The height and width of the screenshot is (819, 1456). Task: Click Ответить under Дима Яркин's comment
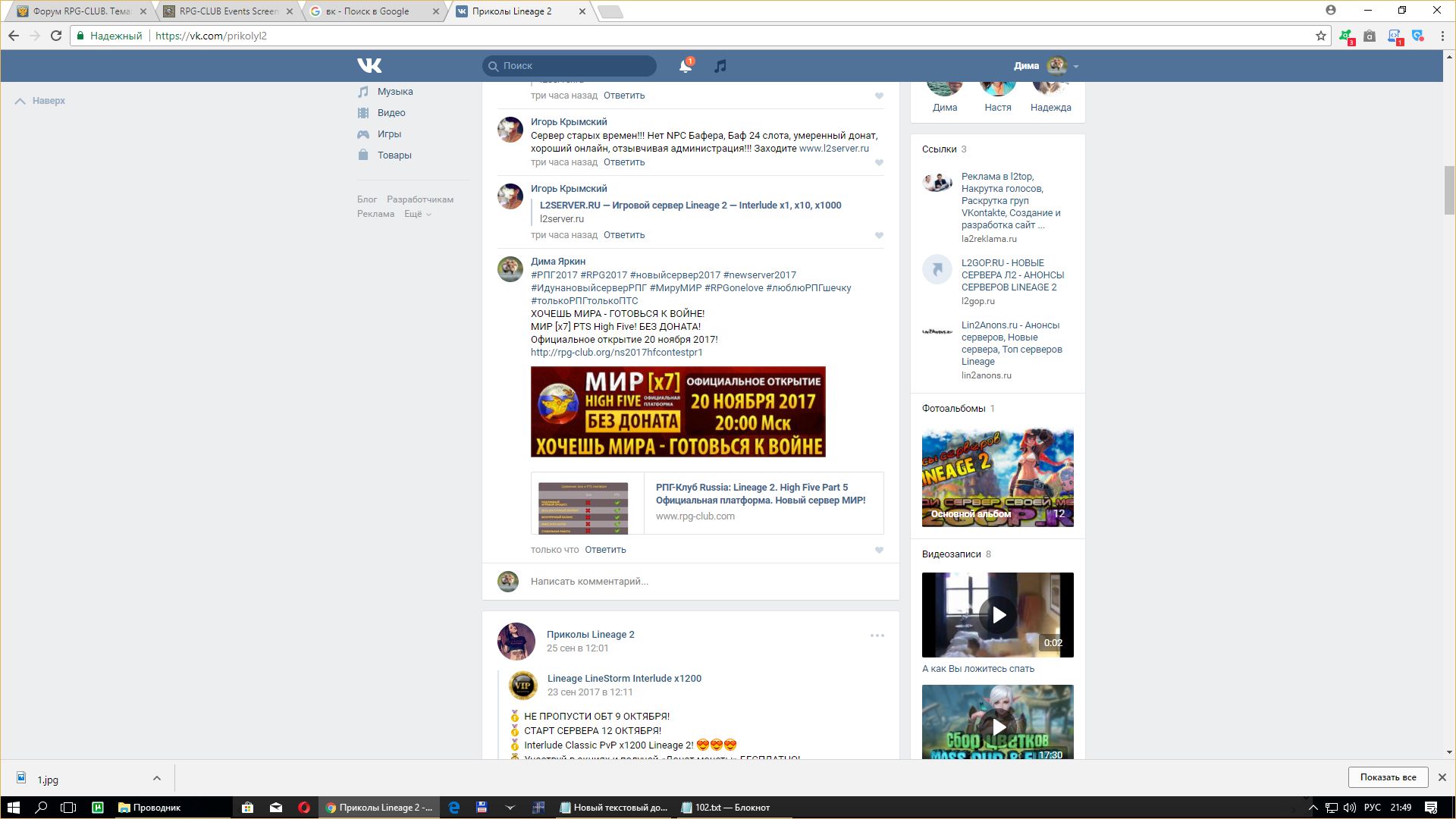pos(604,550)
